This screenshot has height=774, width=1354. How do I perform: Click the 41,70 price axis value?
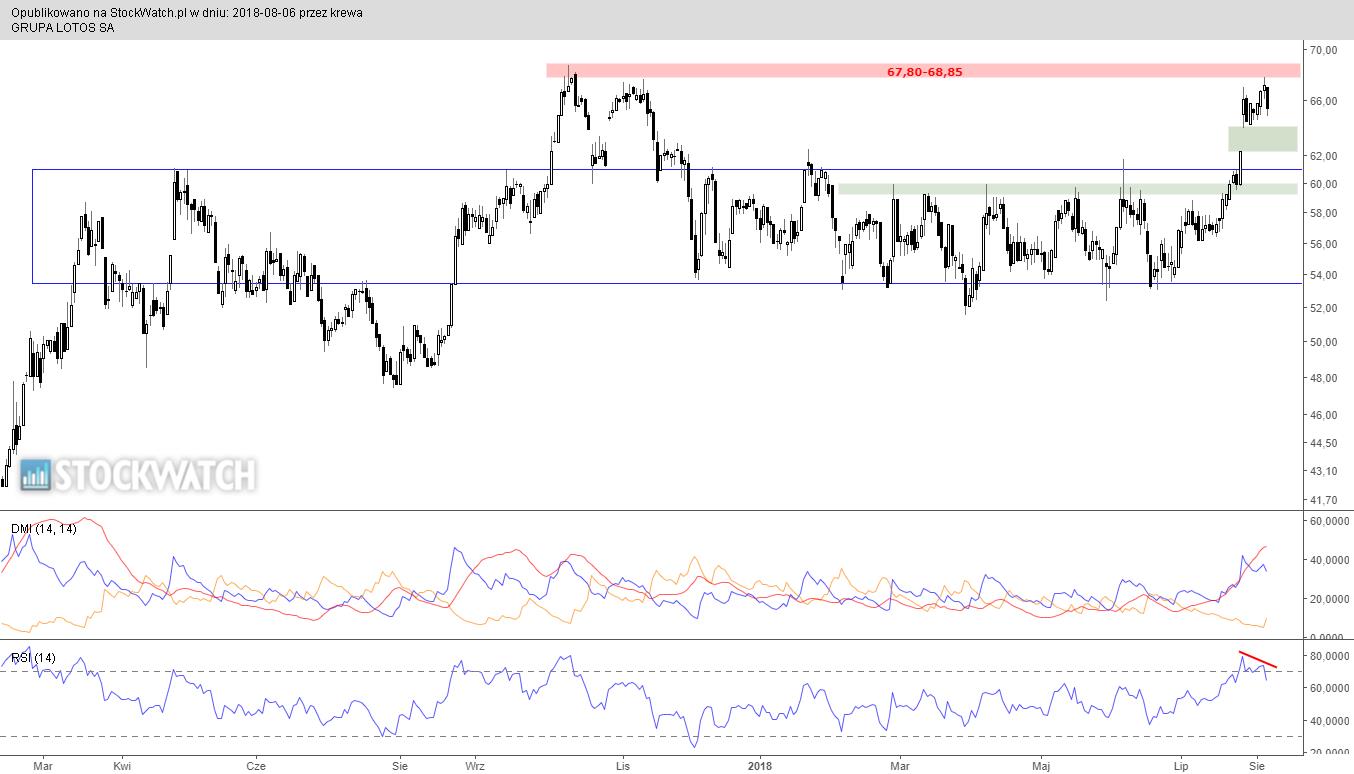point(1323,500)
